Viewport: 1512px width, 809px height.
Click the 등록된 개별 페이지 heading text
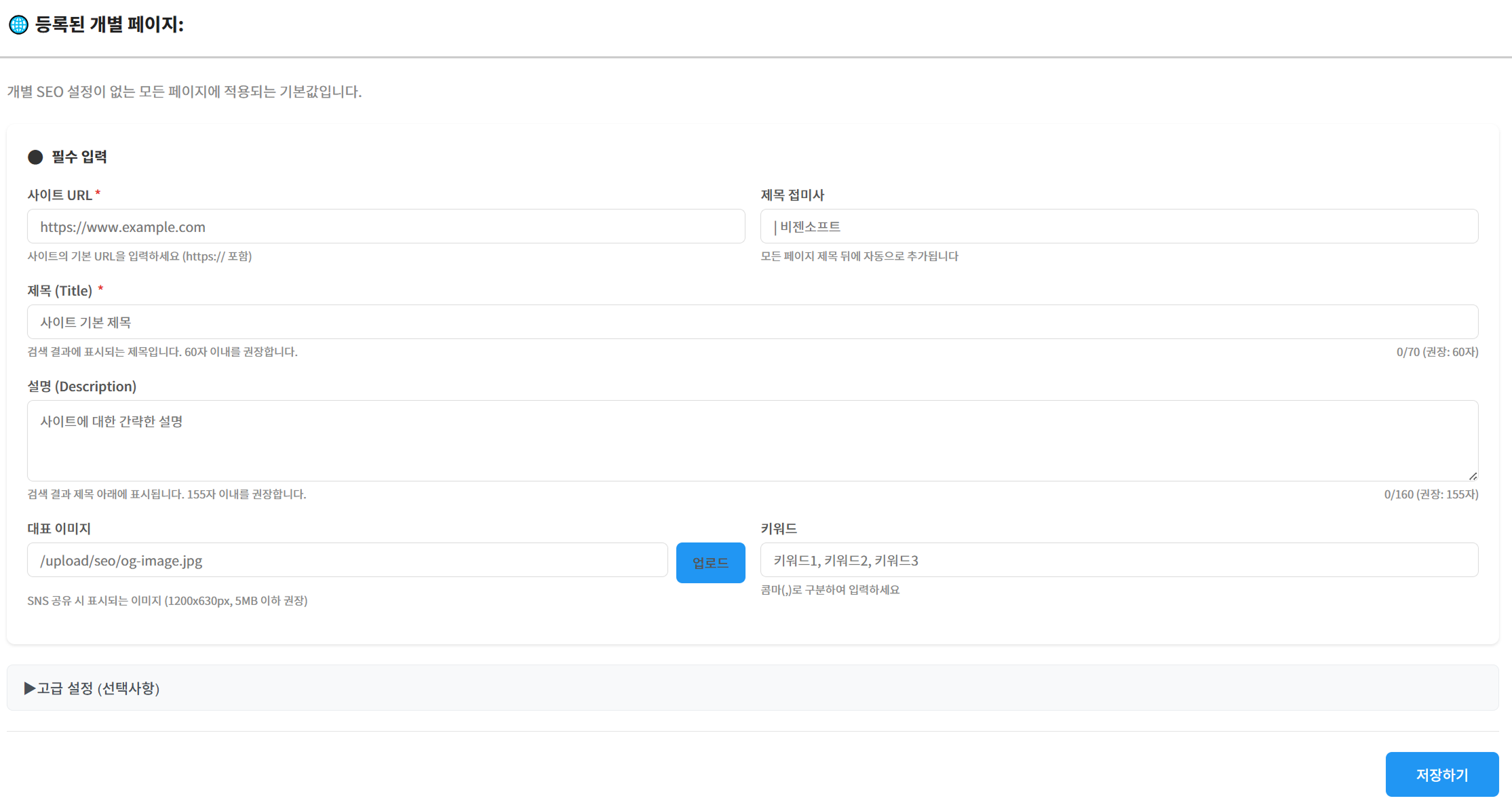tap(109, 25)
